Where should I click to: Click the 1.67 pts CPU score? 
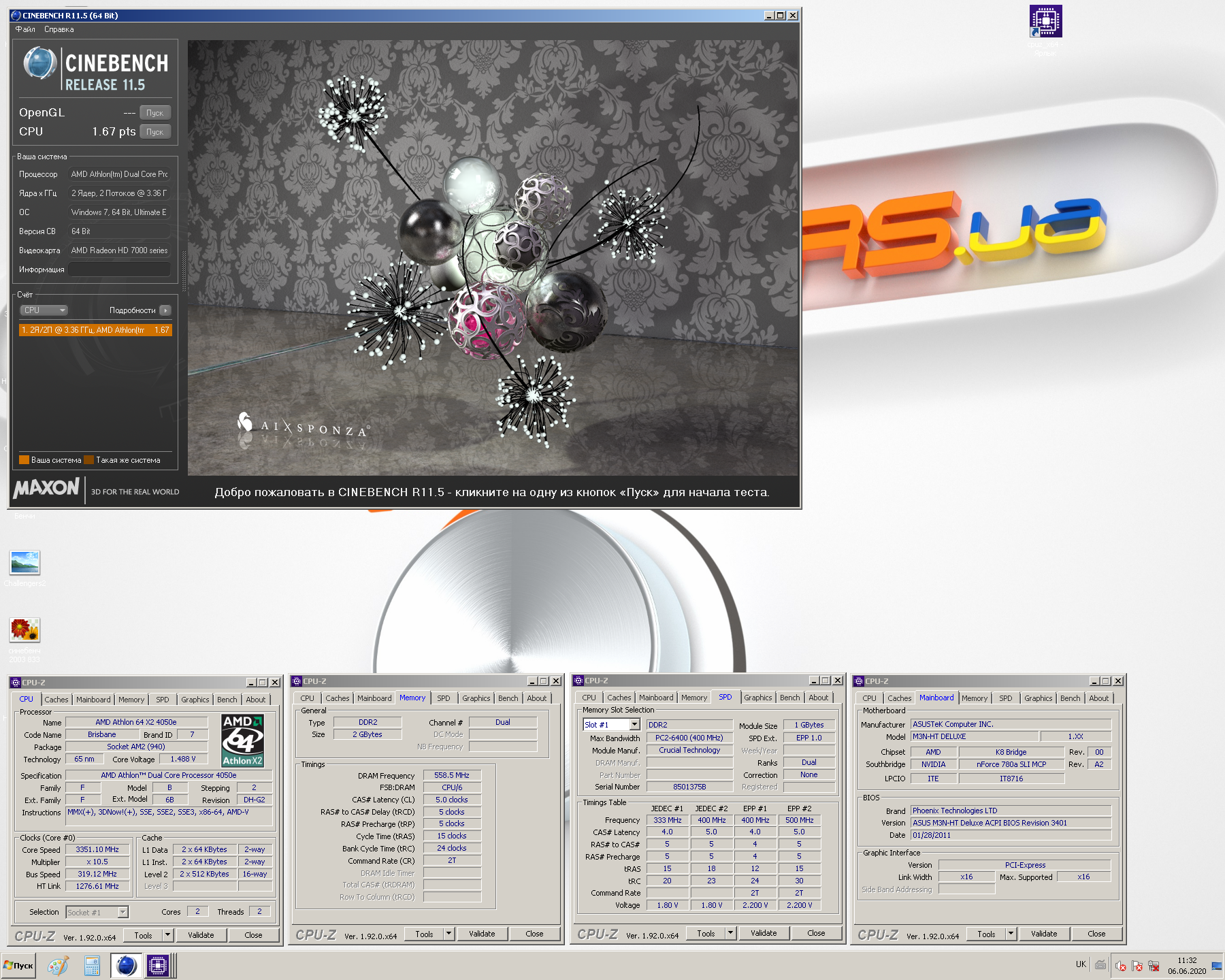(x=114, y=131)
